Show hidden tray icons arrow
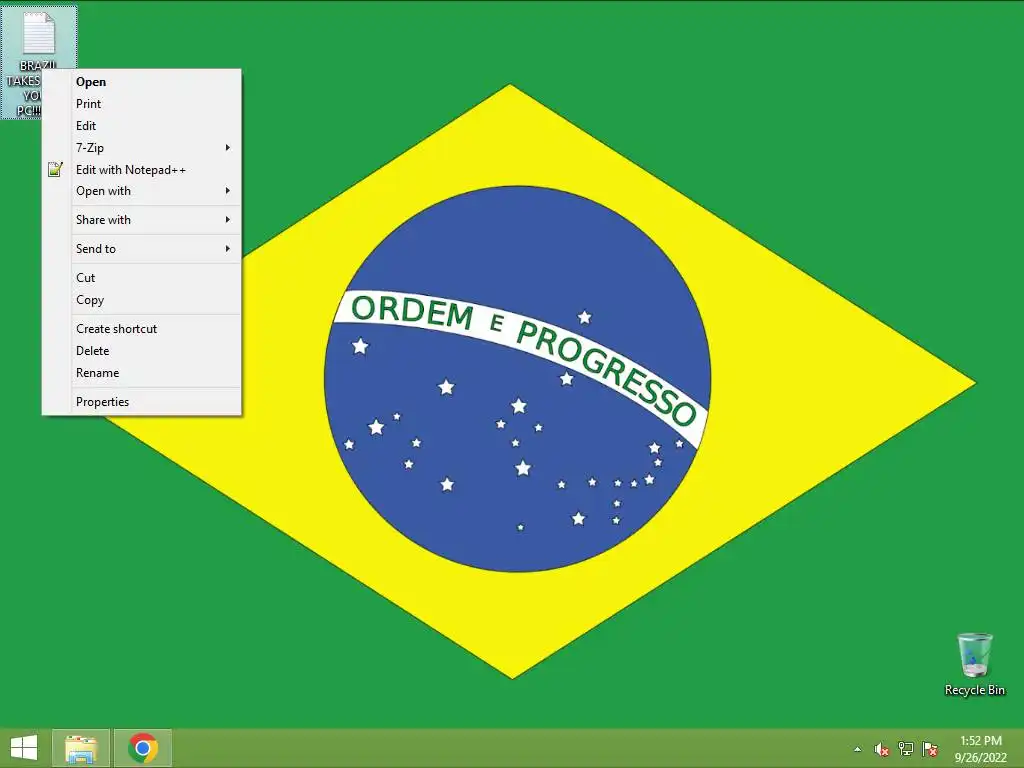This screenshot has height=768, width=1024. pyautogui.click(x=857, y=749)
